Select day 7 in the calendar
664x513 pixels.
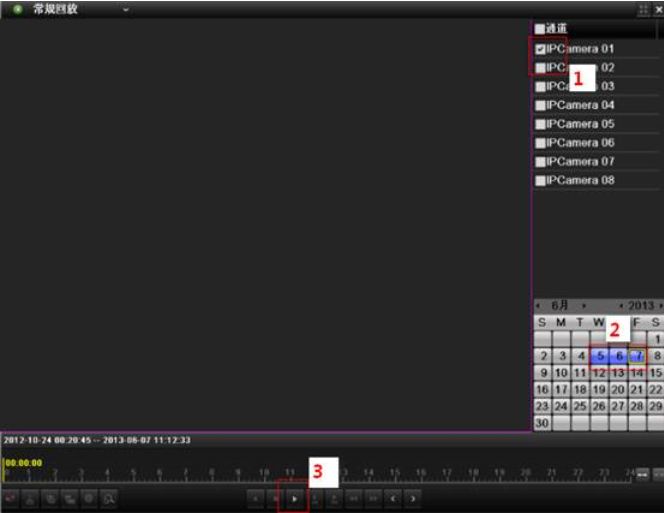[x=637, y=356]
